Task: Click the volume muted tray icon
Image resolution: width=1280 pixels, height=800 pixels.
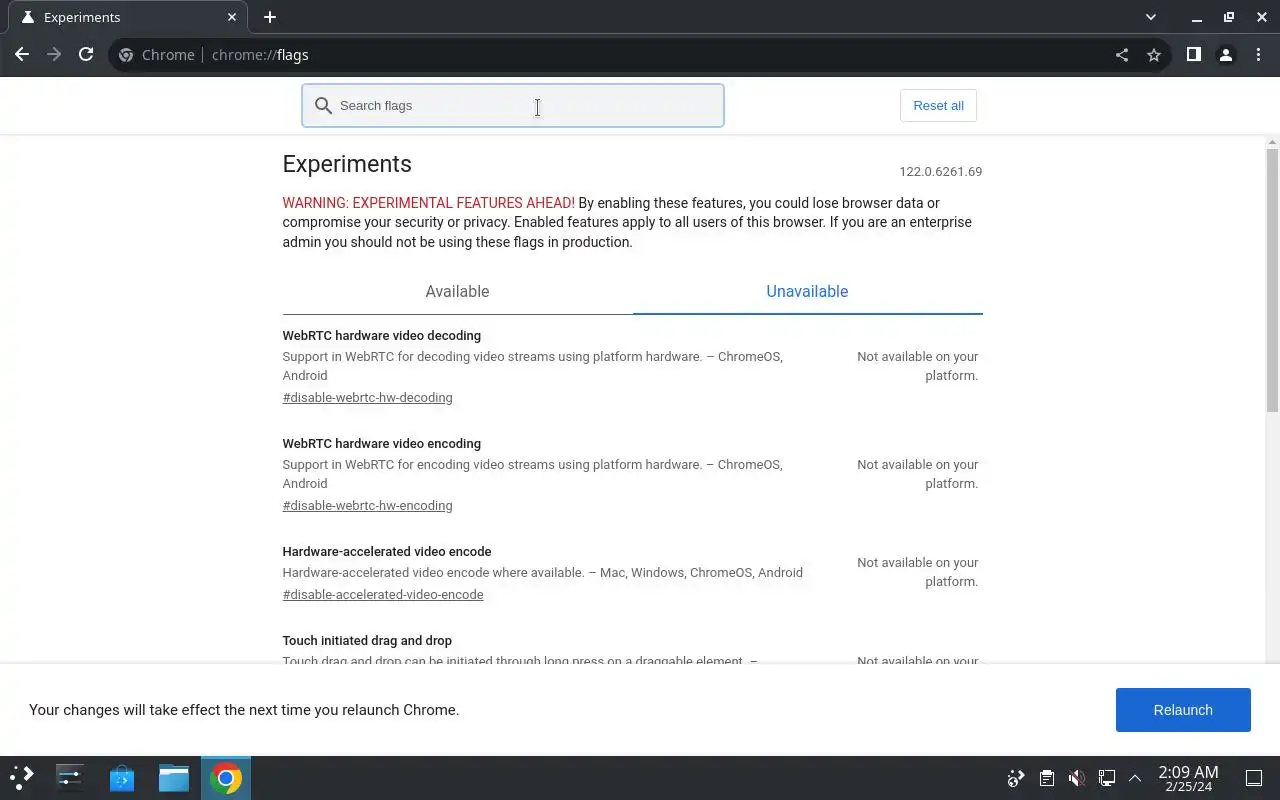Action: pyautogui.click(x=1076, y=778)
